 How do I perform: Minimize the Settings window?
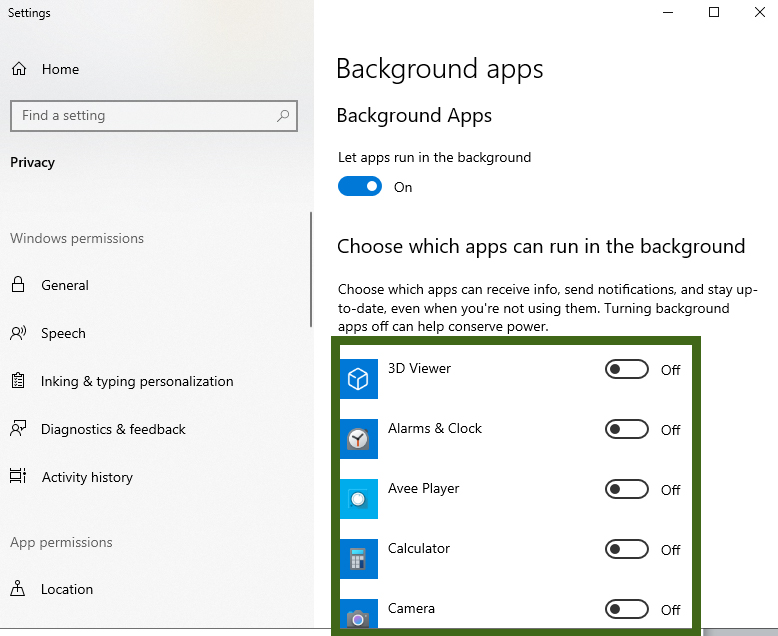(x=668, y=12)
